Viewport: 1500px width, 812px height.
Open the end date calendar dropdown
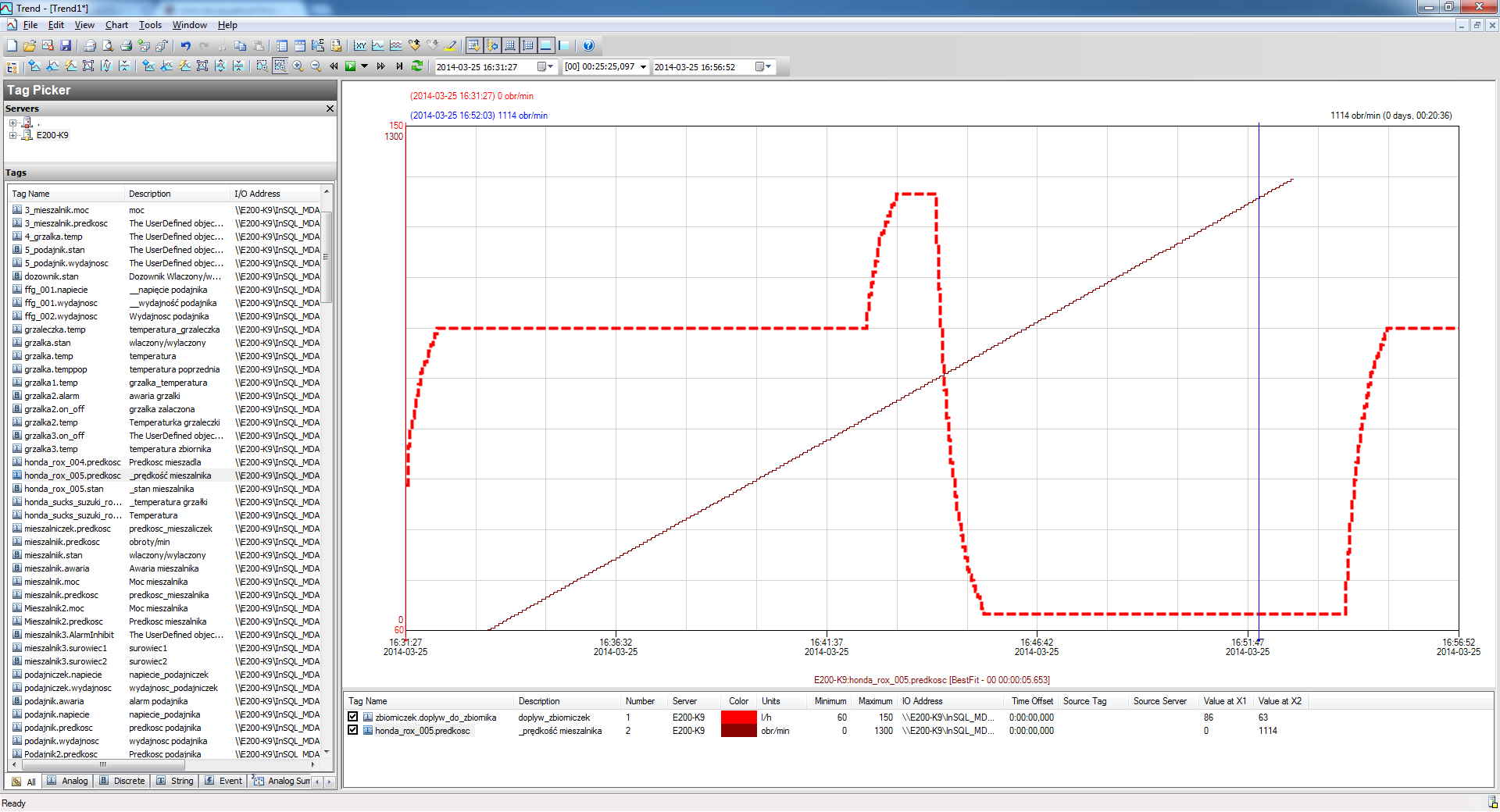click(x=763, y=67)
